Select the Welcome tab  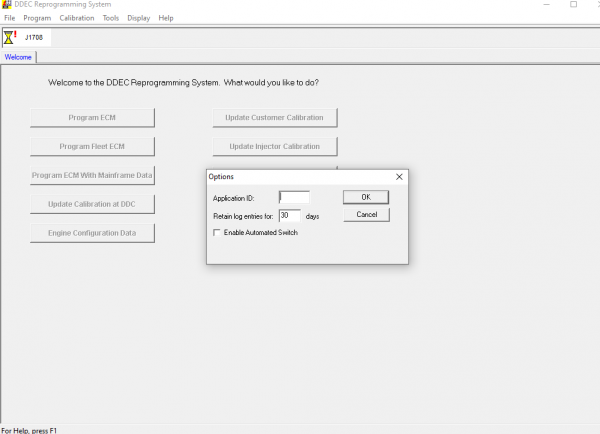(18, 57)
